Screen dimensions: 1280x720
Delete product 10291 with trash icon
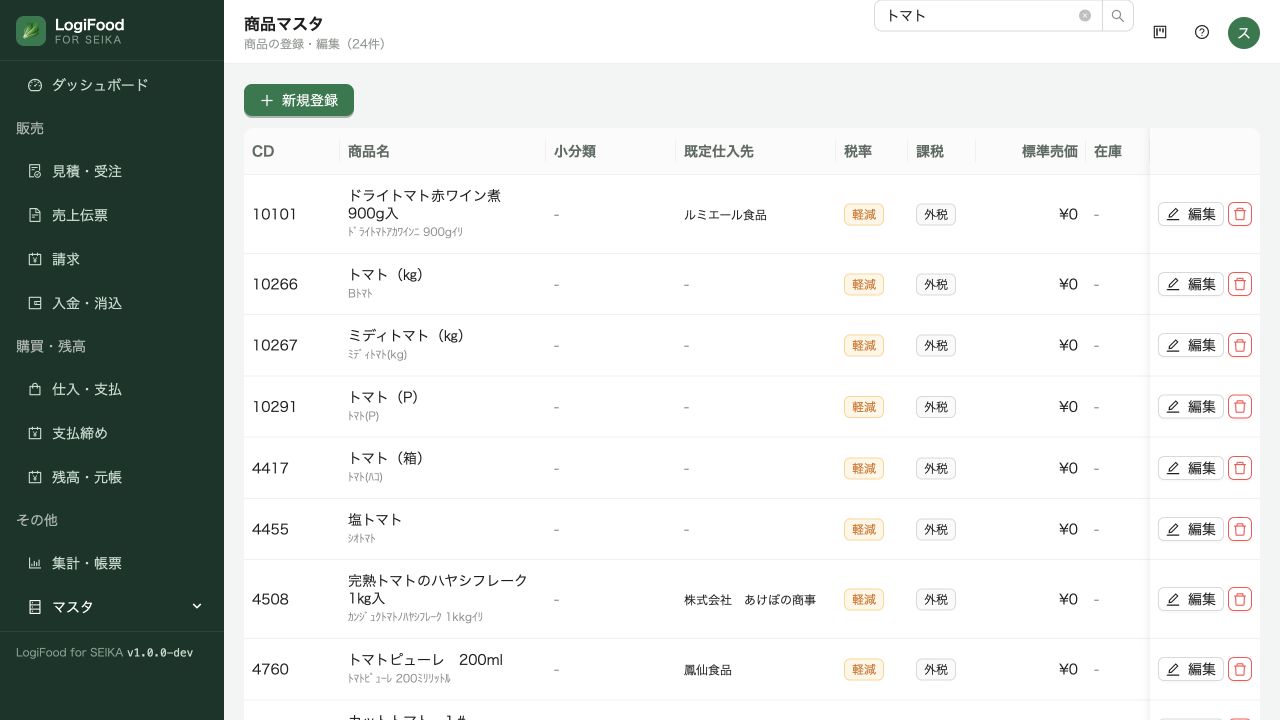point(1240,407)
